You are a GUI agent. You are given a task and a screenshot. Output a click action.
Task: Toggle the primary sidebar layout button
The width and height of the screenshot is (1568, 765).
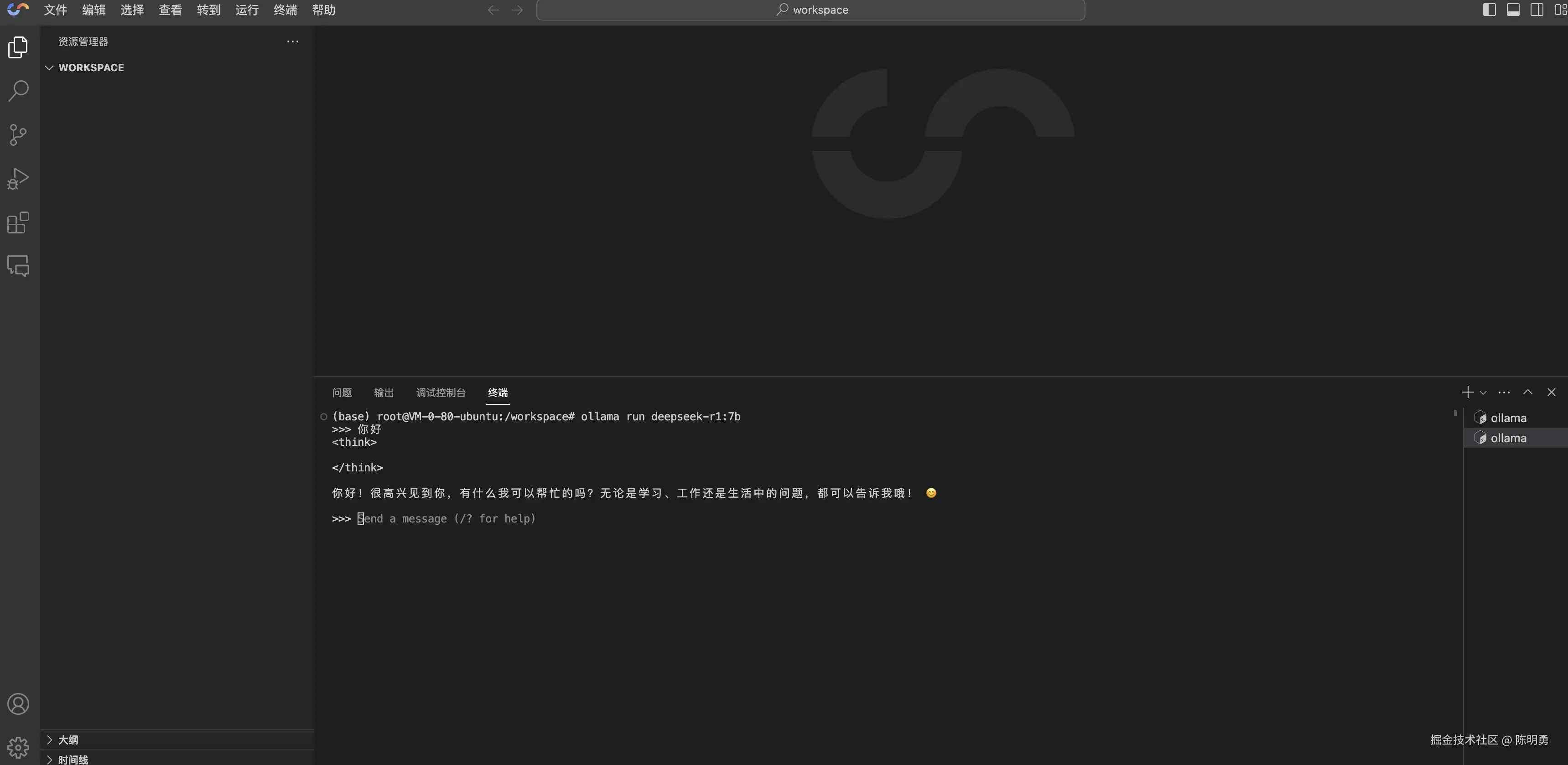(1489, 10)
